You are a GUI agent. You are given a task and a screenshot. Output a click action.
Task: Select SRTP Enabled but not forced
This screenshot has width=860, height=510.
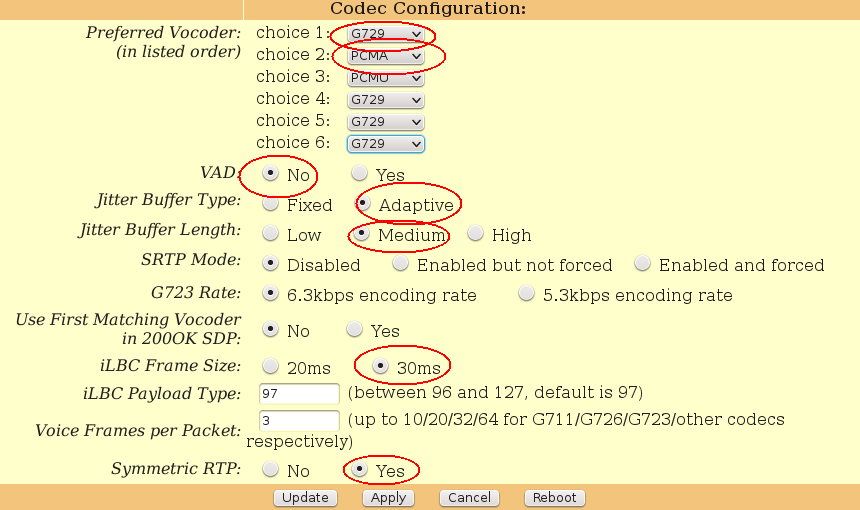tap(400, 264)
